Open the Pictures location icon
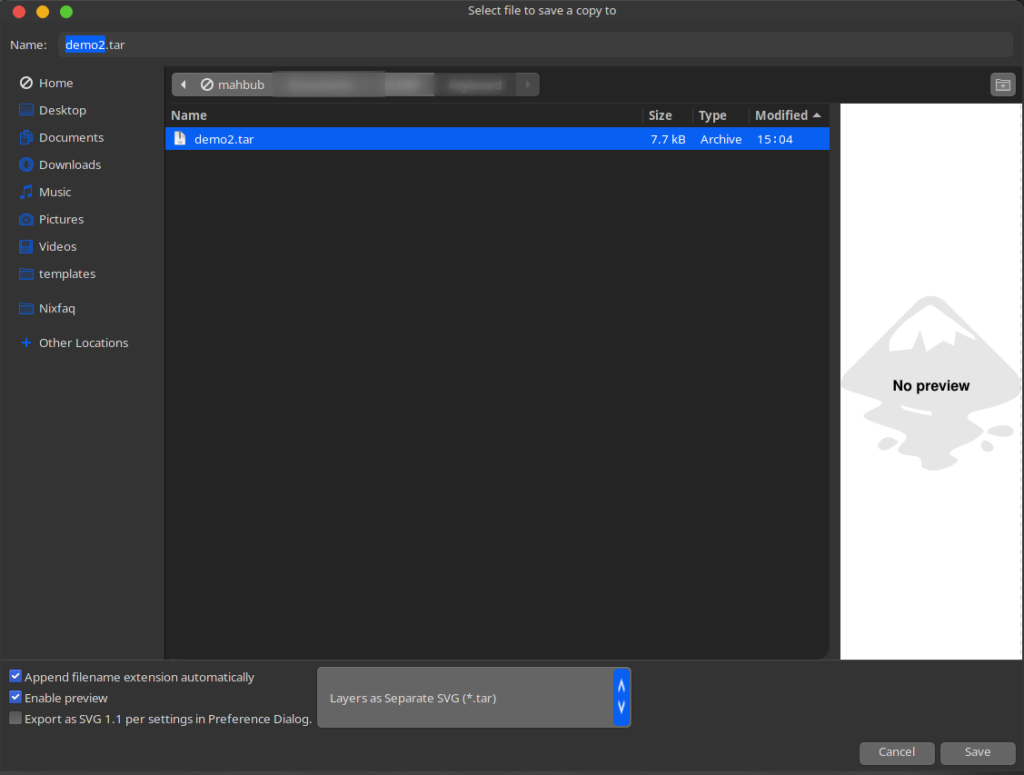 (26, 219)
